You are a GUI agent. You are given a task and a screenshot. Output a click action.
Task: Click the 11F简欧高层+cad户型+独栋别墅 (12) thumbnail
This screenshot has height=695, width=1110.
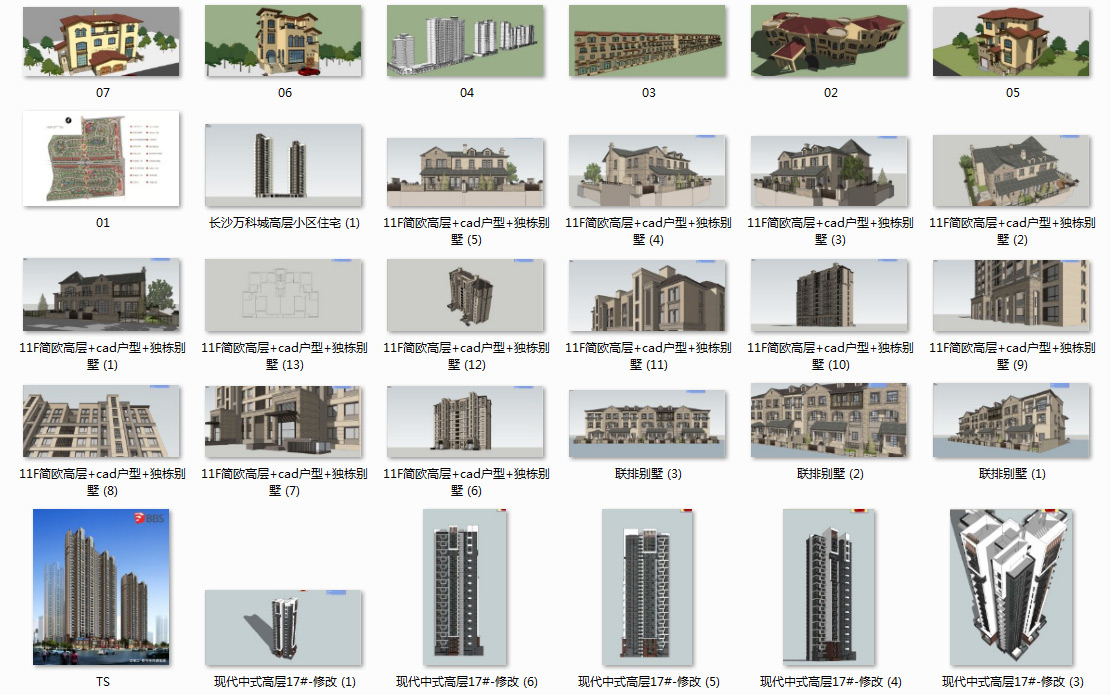pyautogui.click(x=465, y=295)
